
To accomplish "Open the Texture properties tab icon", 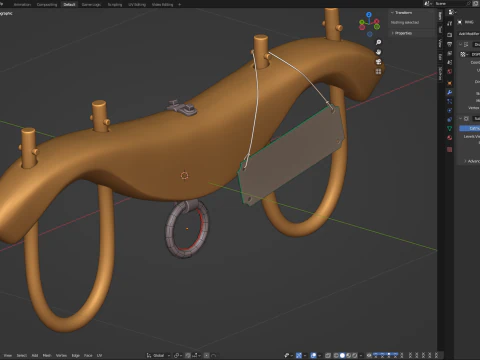I will coord(450,149).
